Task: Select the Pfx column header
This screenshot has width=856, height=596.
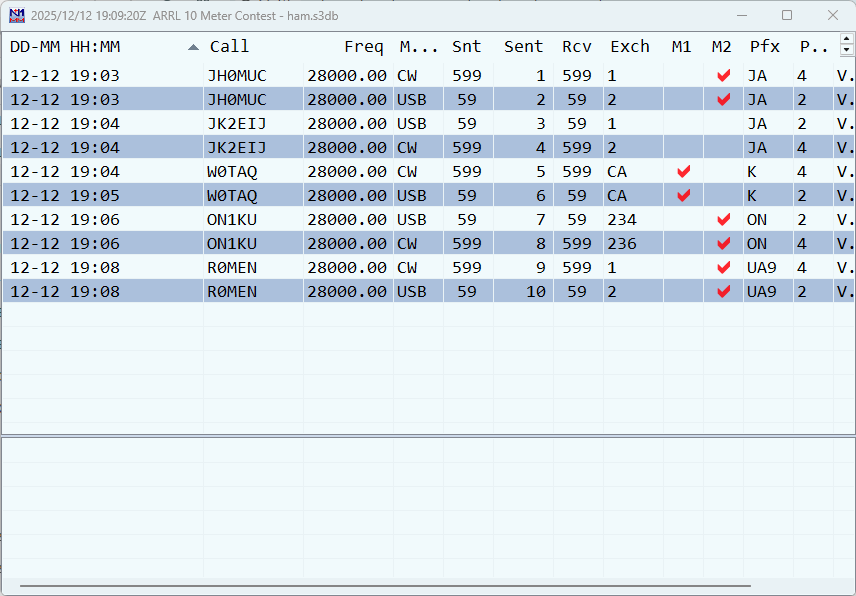Action: point(765,47)
